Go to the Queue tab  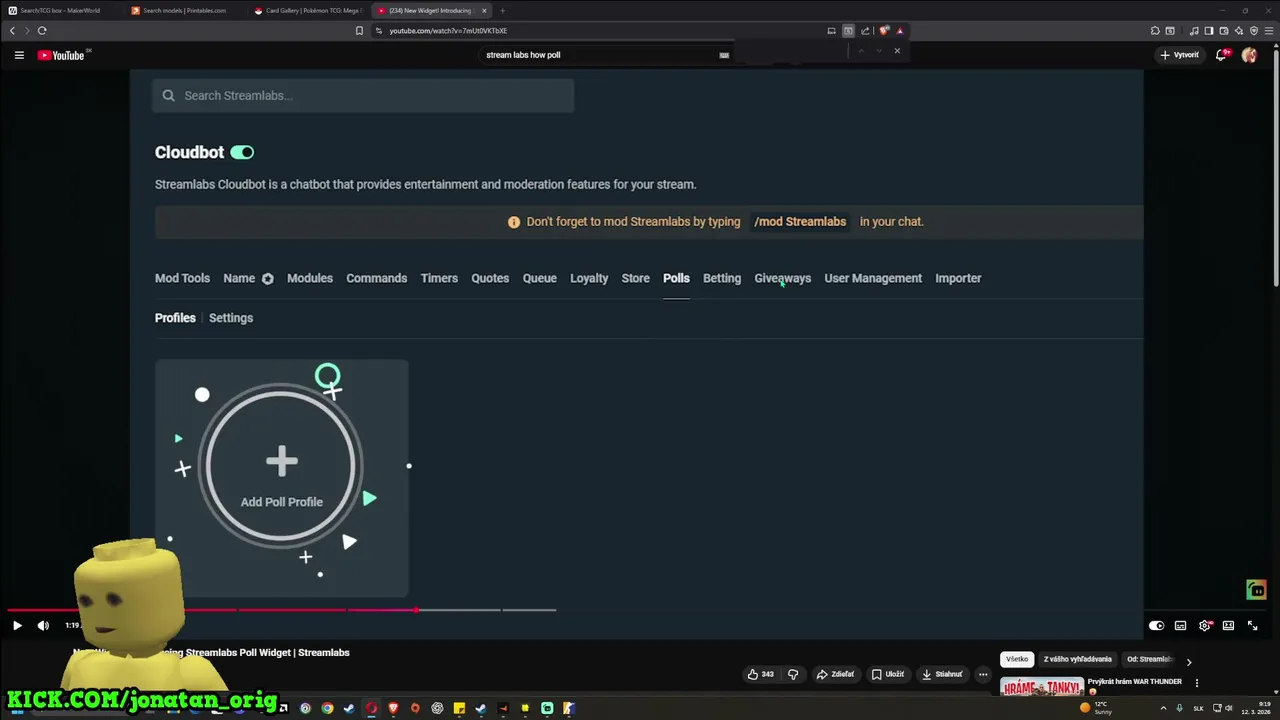tap(539, 278)
